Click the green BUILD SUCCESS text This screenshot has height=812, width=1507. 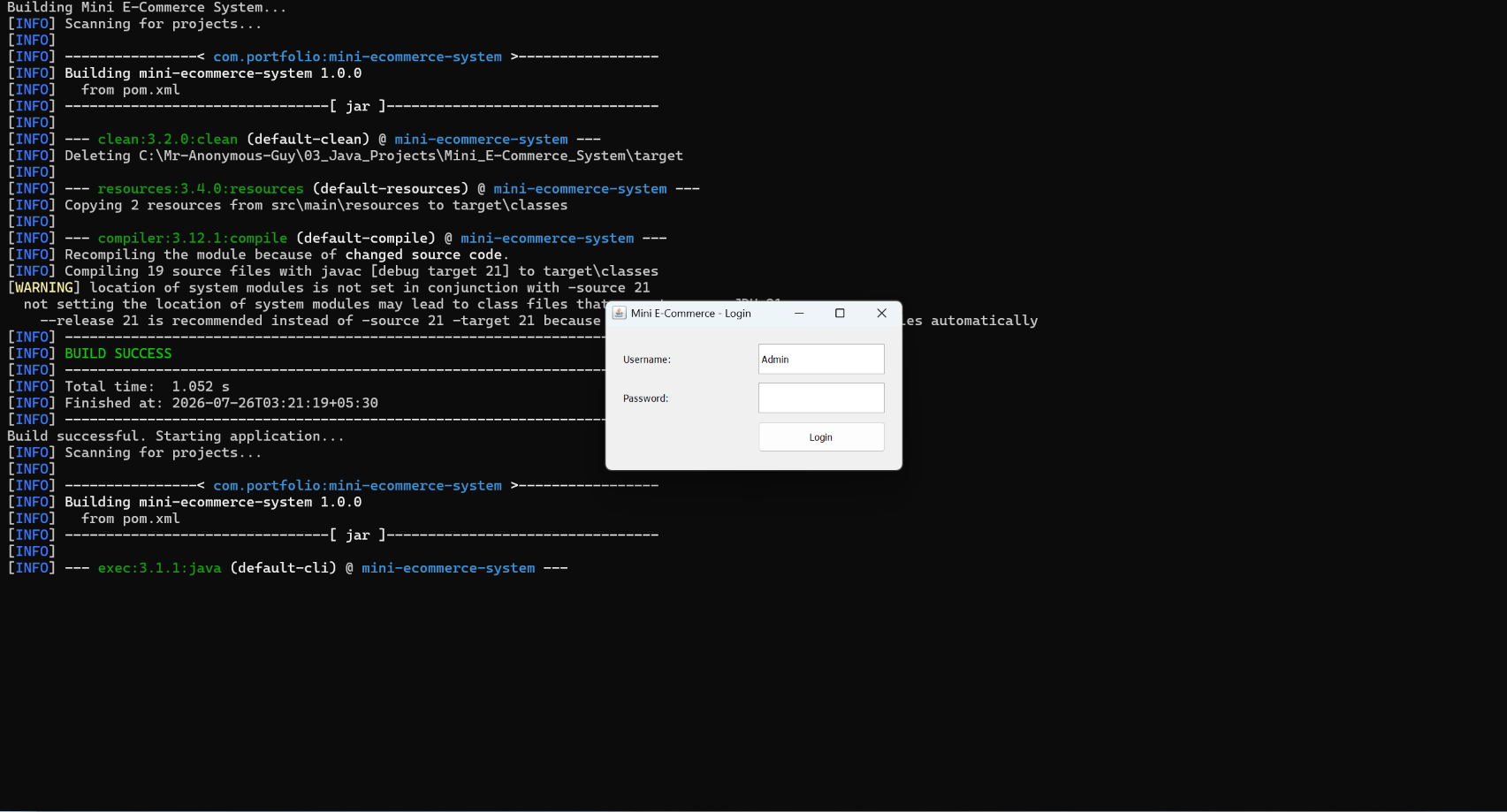(118, 353)
